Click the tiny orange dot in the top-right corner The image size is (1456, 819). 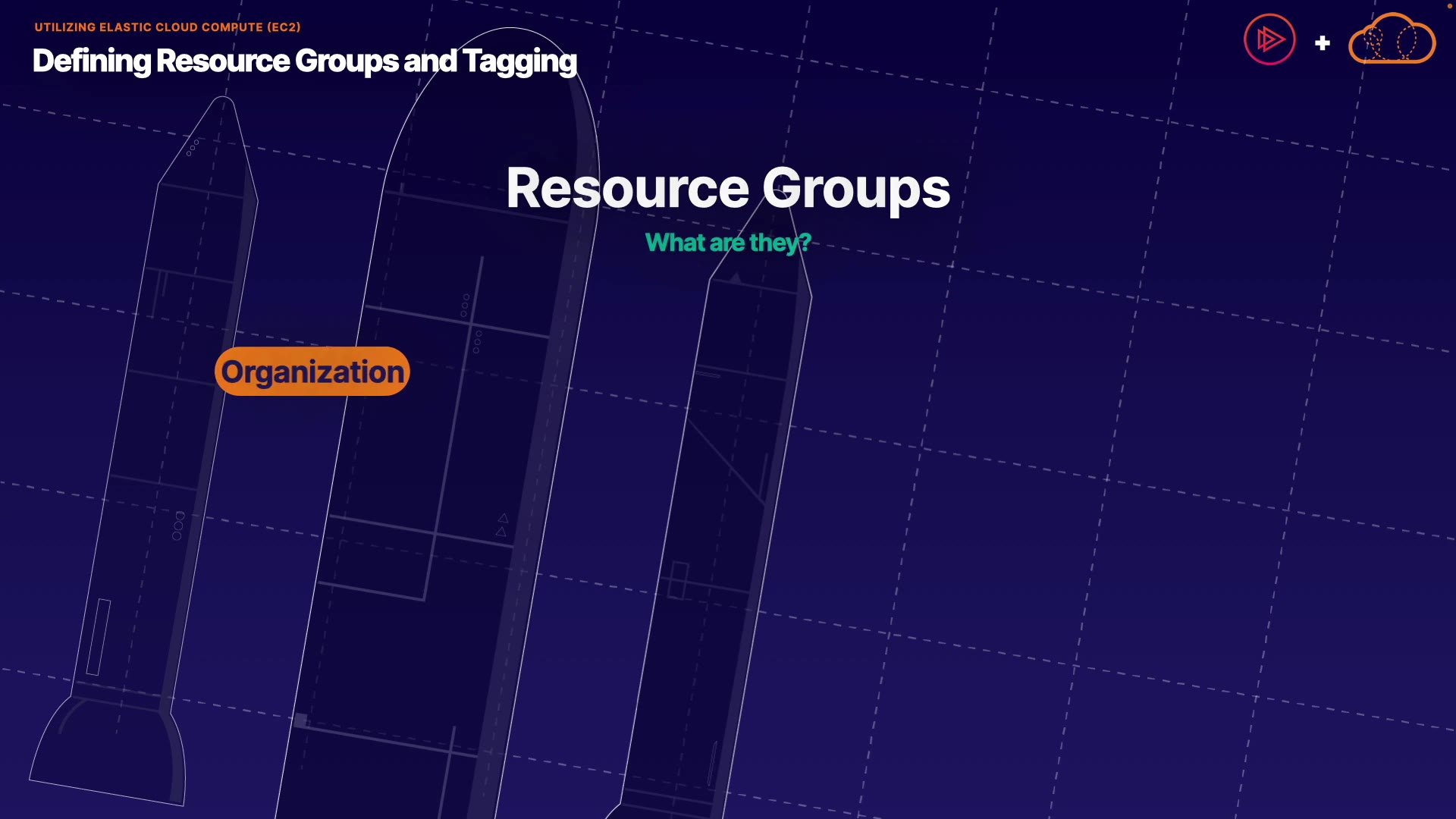point(1449,6)
